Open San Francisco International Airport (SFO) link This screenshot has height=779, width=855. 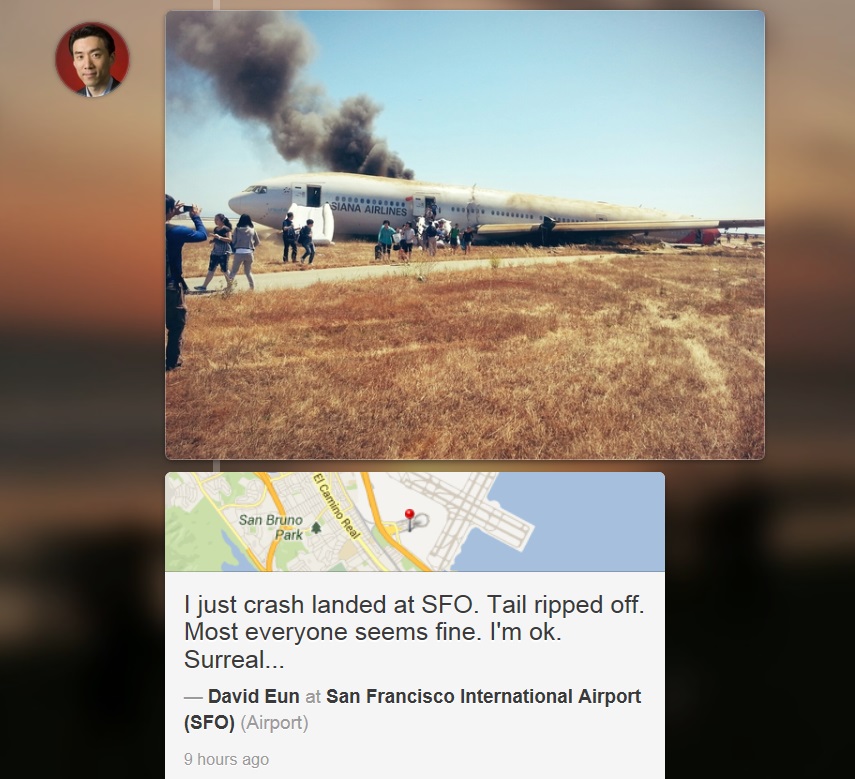pyautogui.click(x=413, y=709)
